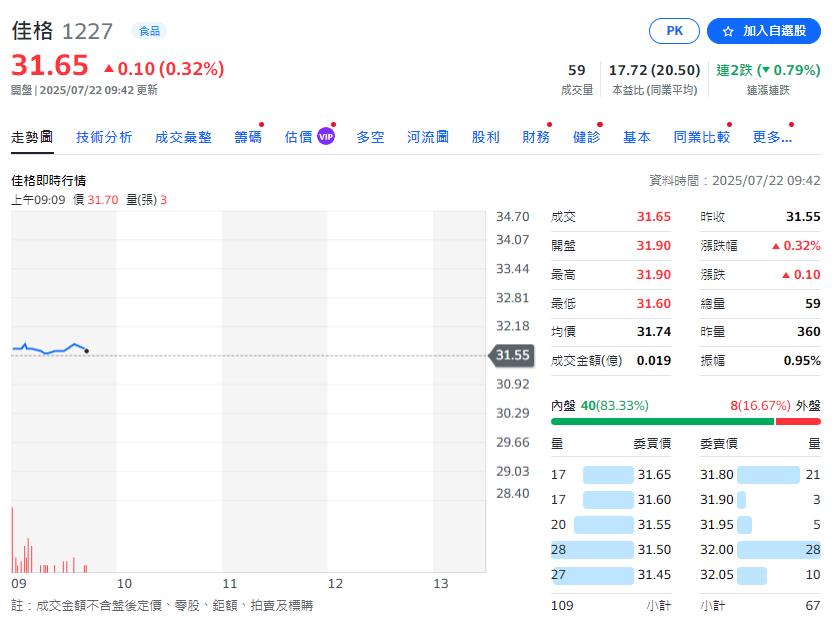This screenshot has width=839, height=626.
Task: Click the 均價 value 31.74
Action: point(653,332)
